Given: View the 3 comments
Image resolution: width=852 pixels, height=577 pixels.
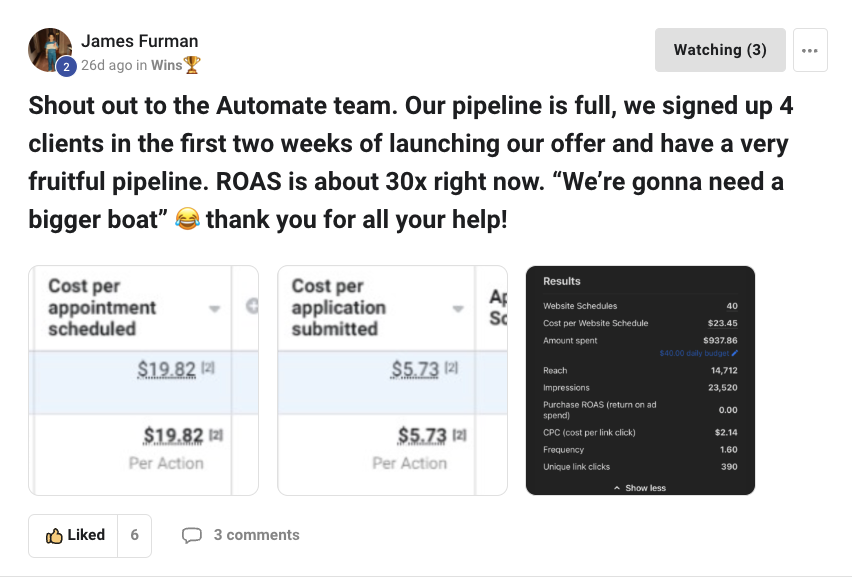Looking at the screenshot, I should [x=256, y=535].
